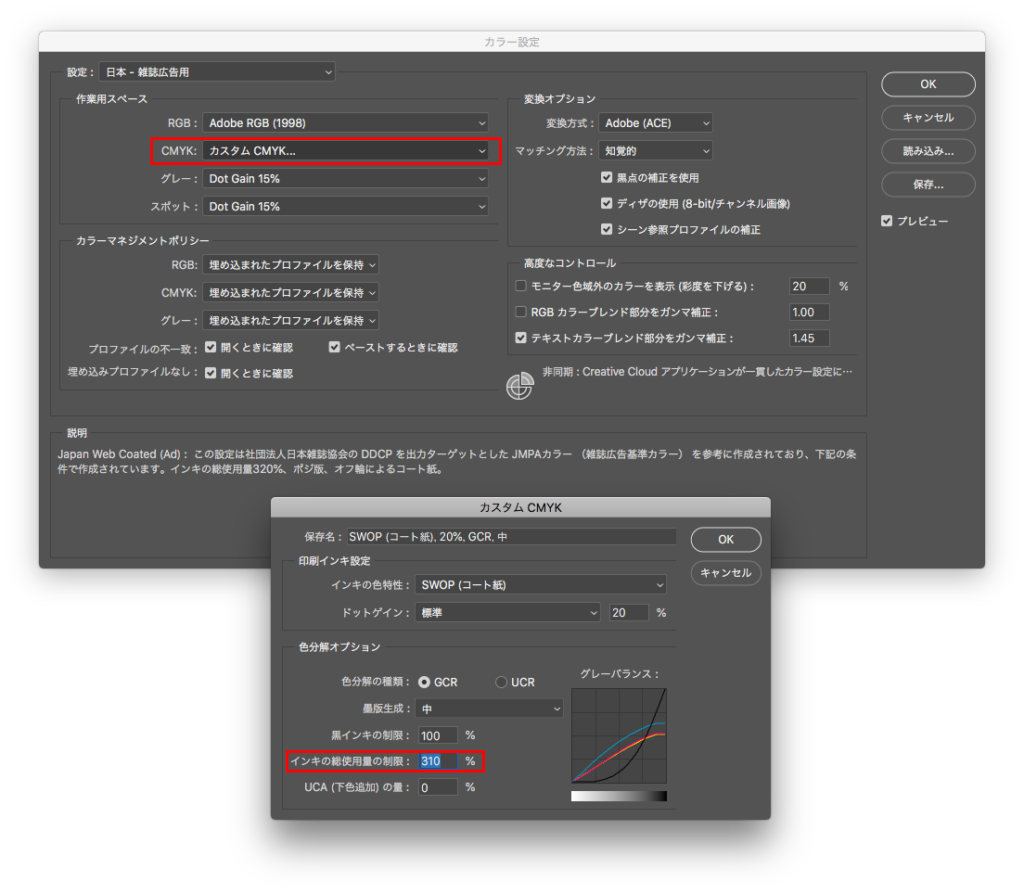The width and height of the screenshot is (1024, 894).
Task: Click the RGB blend gamma 1.00 field
Action: (x=809, y=312)
